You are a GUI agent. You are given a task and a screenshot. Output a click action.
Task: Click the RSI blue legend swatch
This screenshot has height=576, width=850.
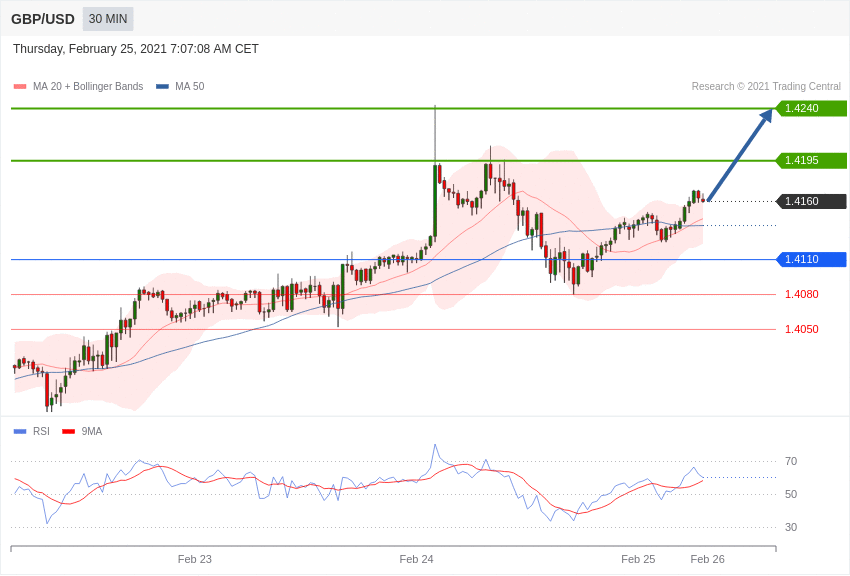click(x=20, y=431)
